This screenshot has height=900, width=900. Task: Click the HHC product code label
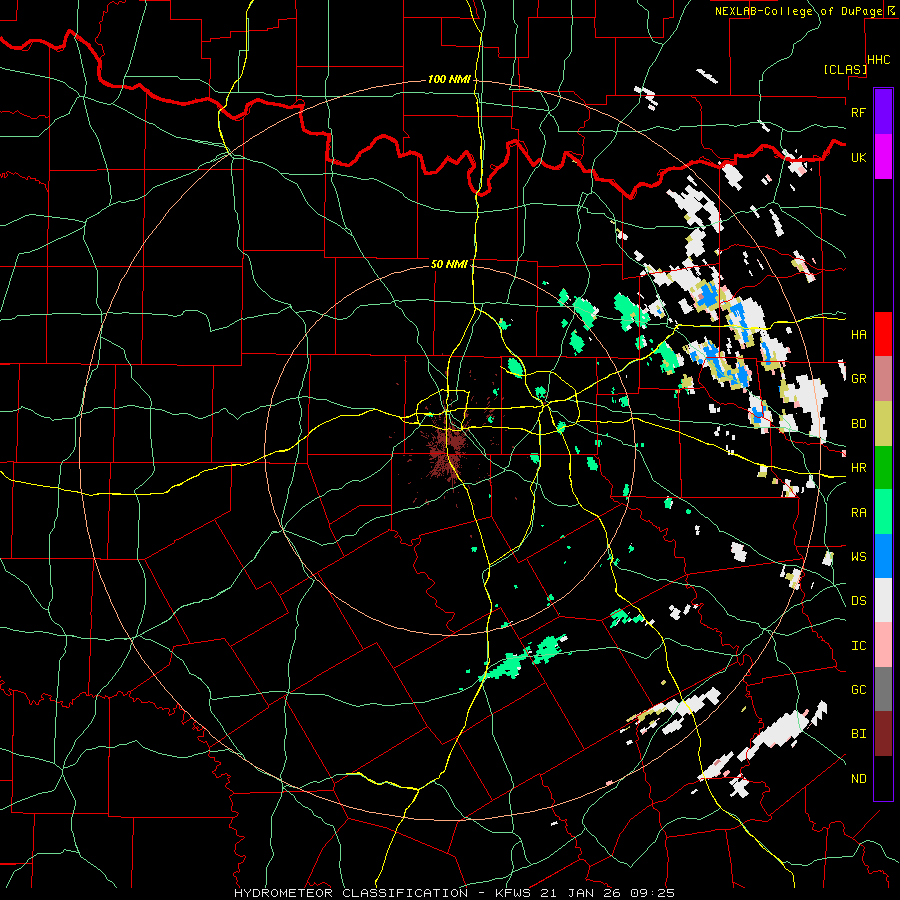tap(879, 59)
